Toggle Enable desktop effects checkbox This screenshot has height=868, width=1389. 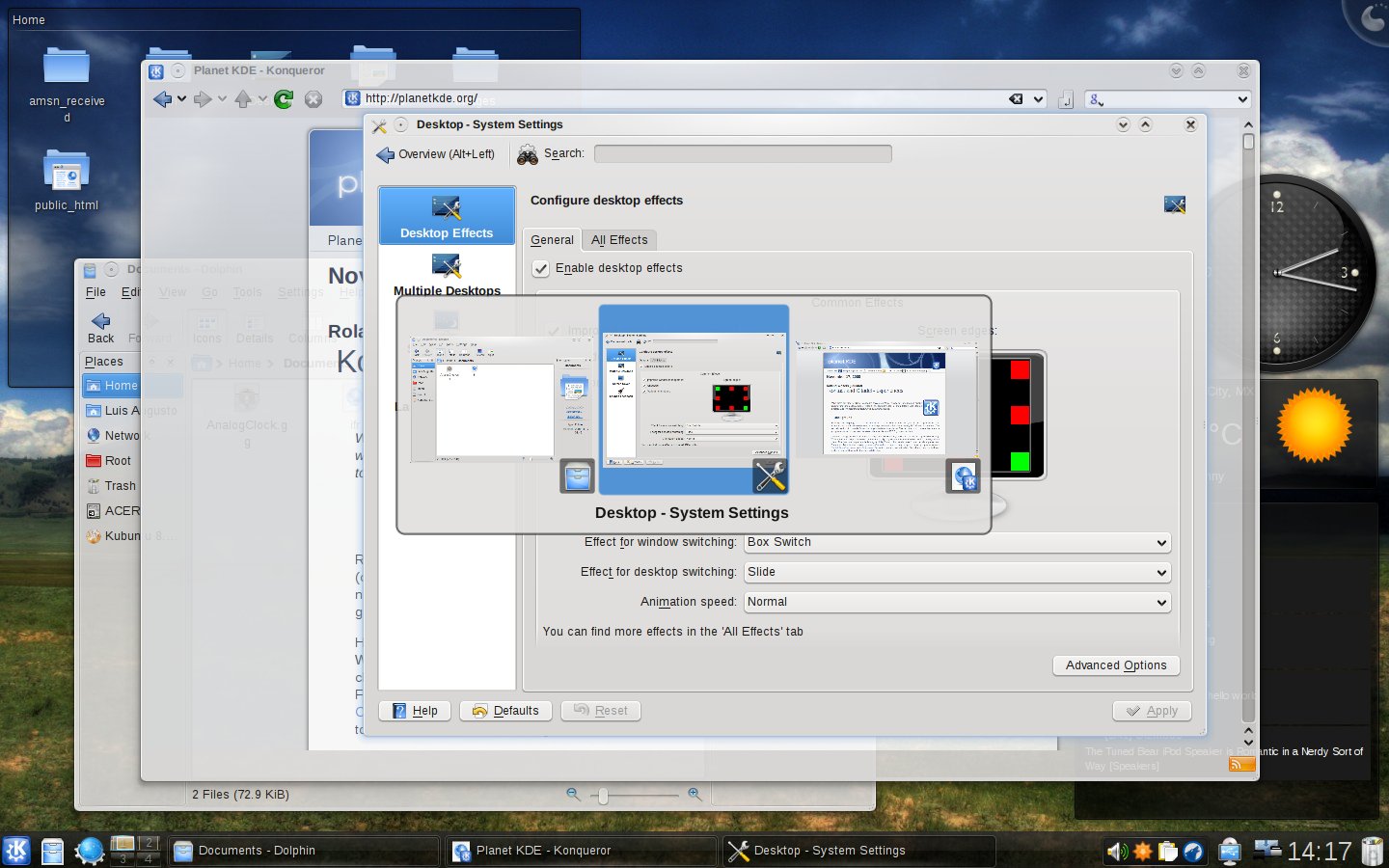(541, 268)
